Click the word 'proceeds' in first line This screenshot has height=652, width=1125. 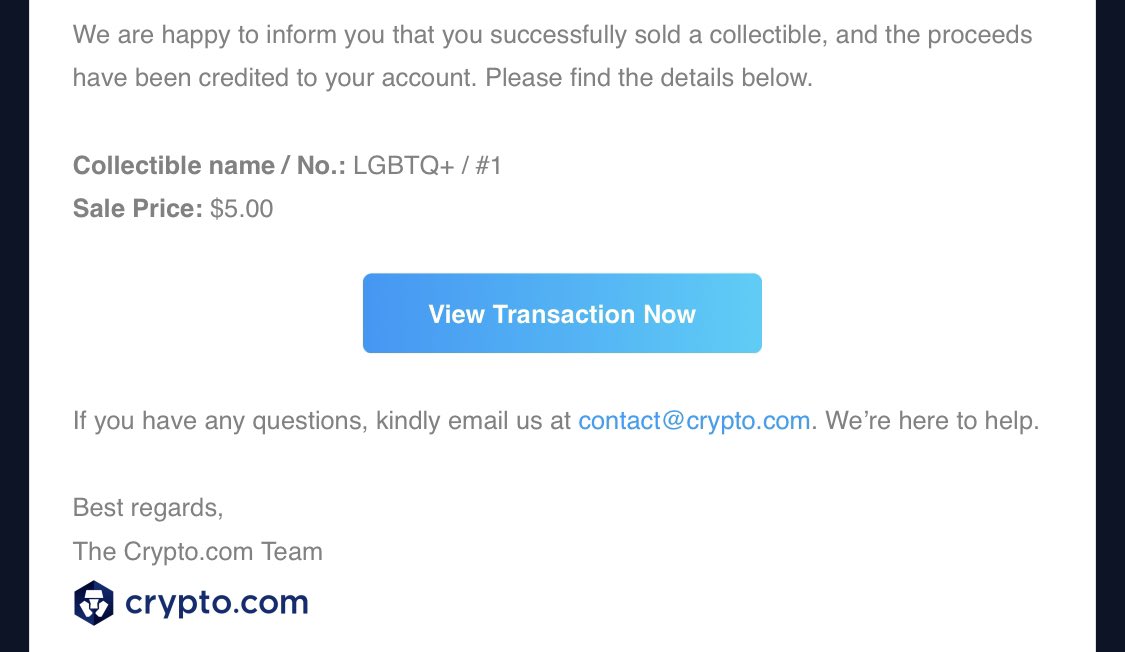coord(979,34)
